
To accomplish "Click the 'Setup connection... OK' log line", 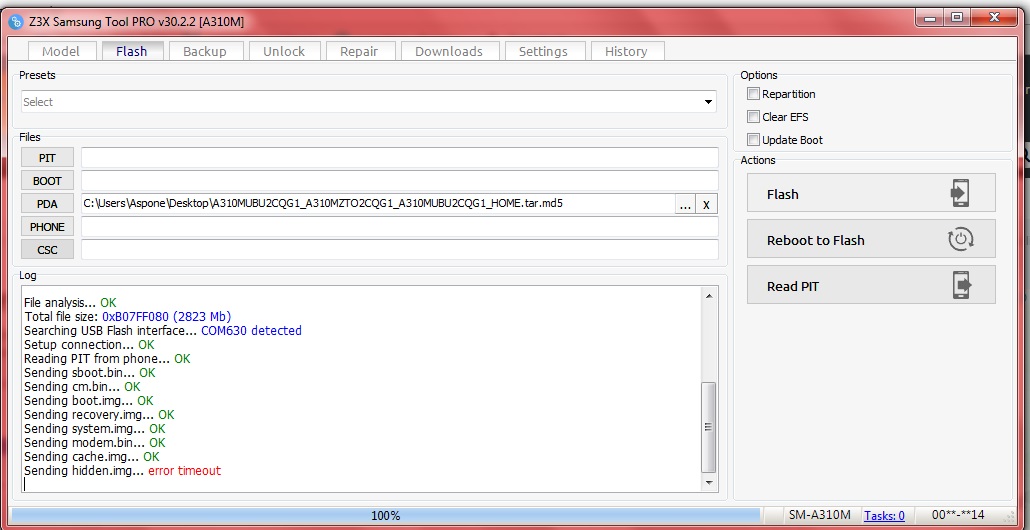I will click(89, 344).
